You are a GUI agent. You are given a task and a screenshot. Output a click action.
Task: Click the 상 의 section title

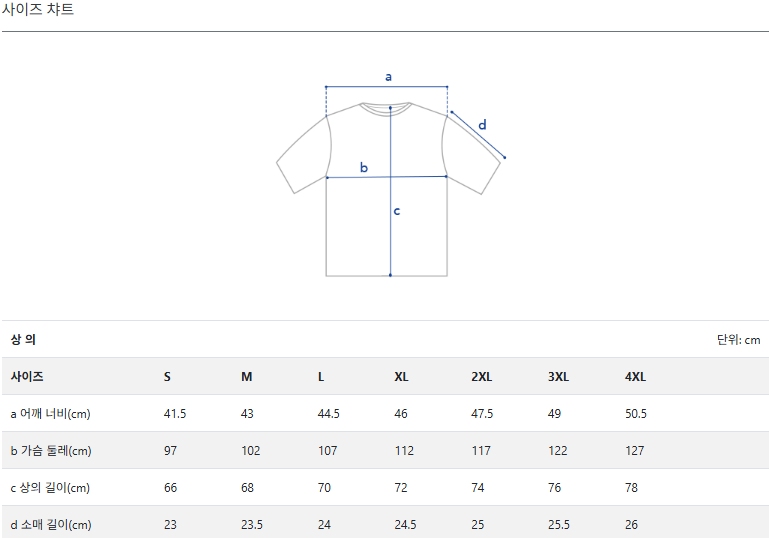point(24,340)
